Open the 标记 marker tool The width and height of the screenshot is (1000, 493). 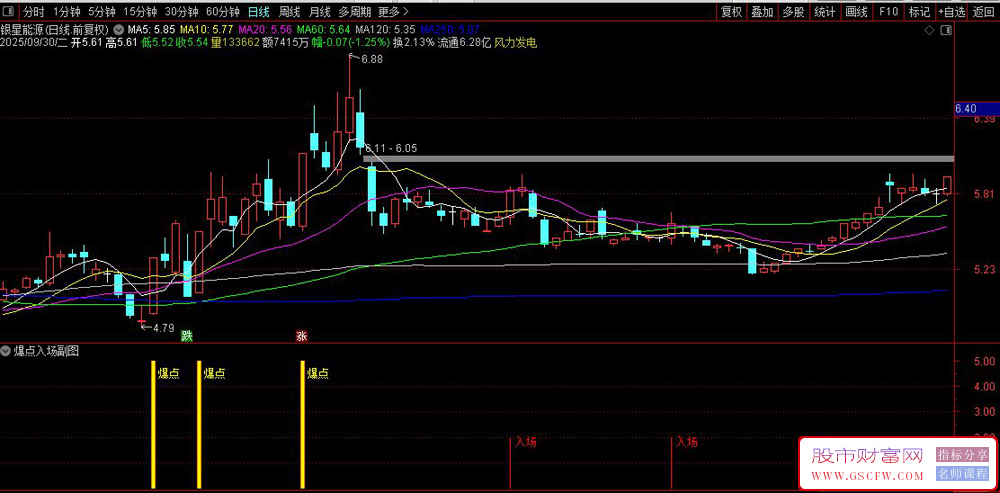[x=919, y=12]
